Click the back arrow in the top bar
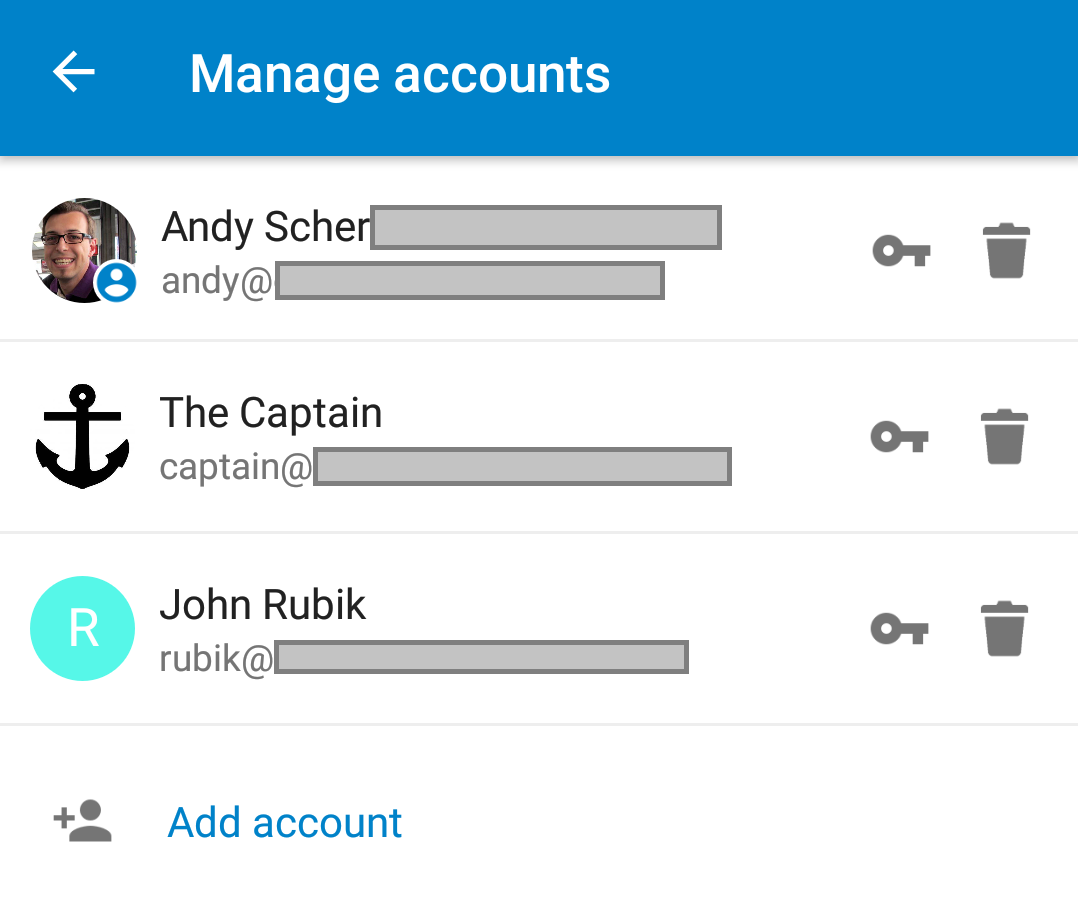The height and width of the screenshot is (909, 1078). pos(72,72)
